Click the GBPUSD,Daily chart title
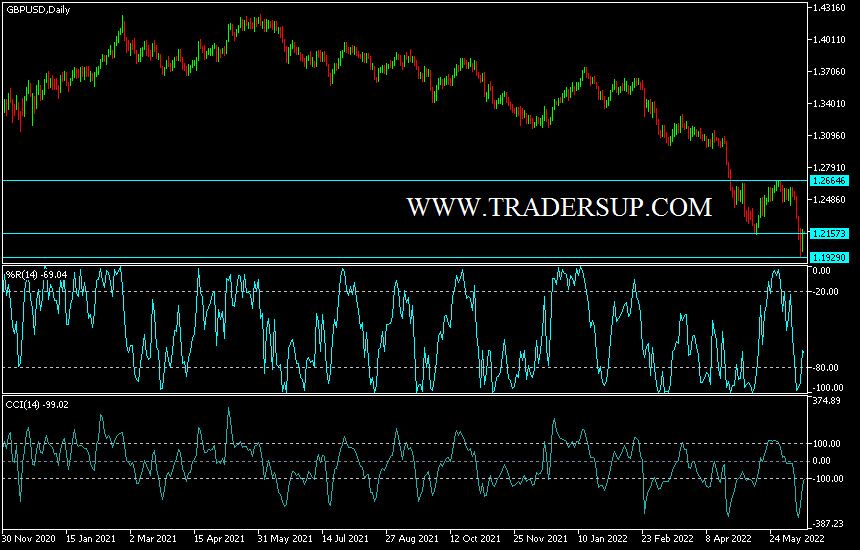The height and width of the screenshot is (550, 860). pos(38,10)
